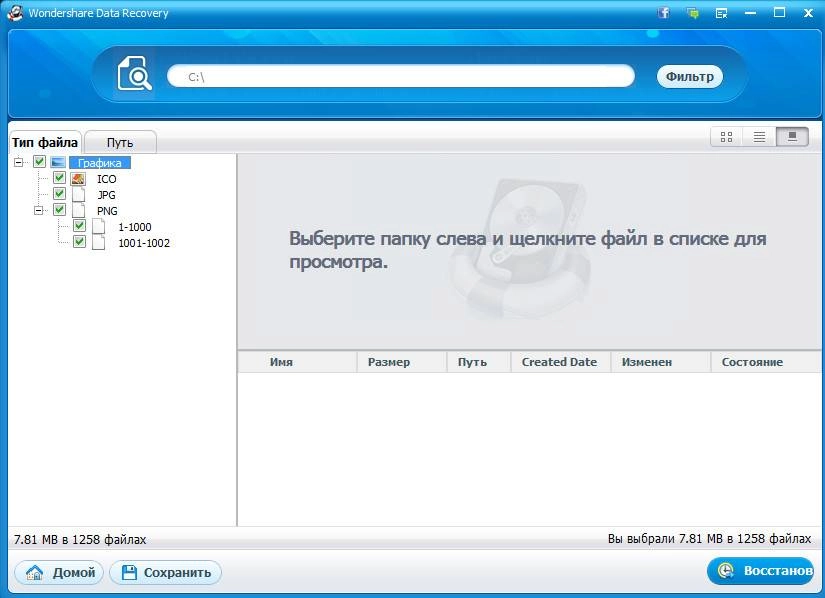Maximize the Data Recovery window
Image resolution: width=825 pixels, height=598 pixels.
(x=779, y=13)
